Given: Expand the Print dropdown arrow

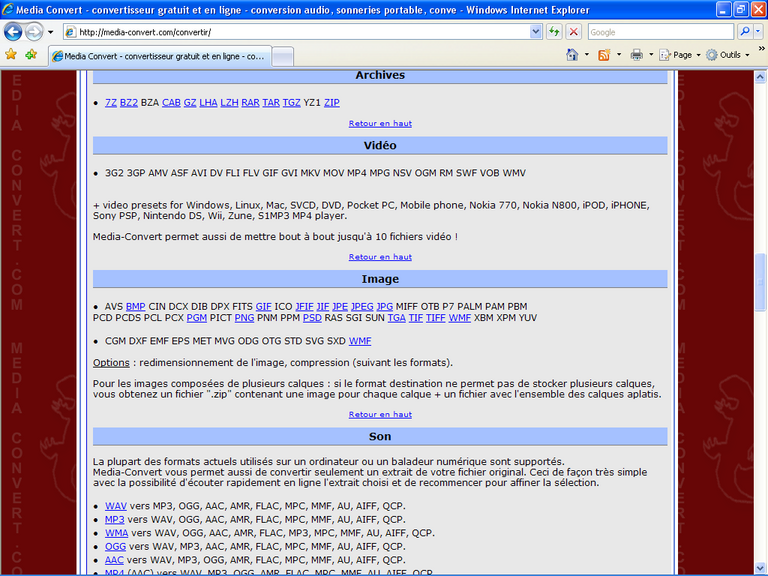Looking at the screenshot, I should tap(651, 55).
